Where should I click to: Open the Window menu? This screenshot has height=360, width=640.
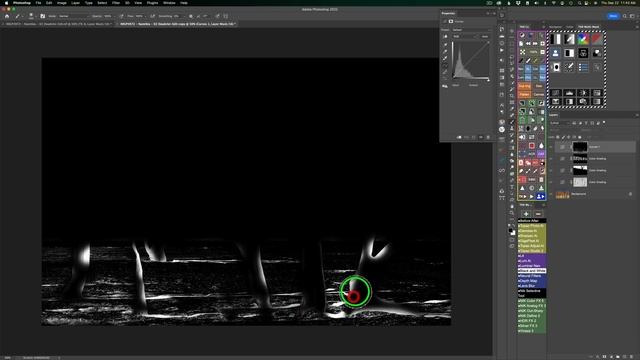coord(169,3)
